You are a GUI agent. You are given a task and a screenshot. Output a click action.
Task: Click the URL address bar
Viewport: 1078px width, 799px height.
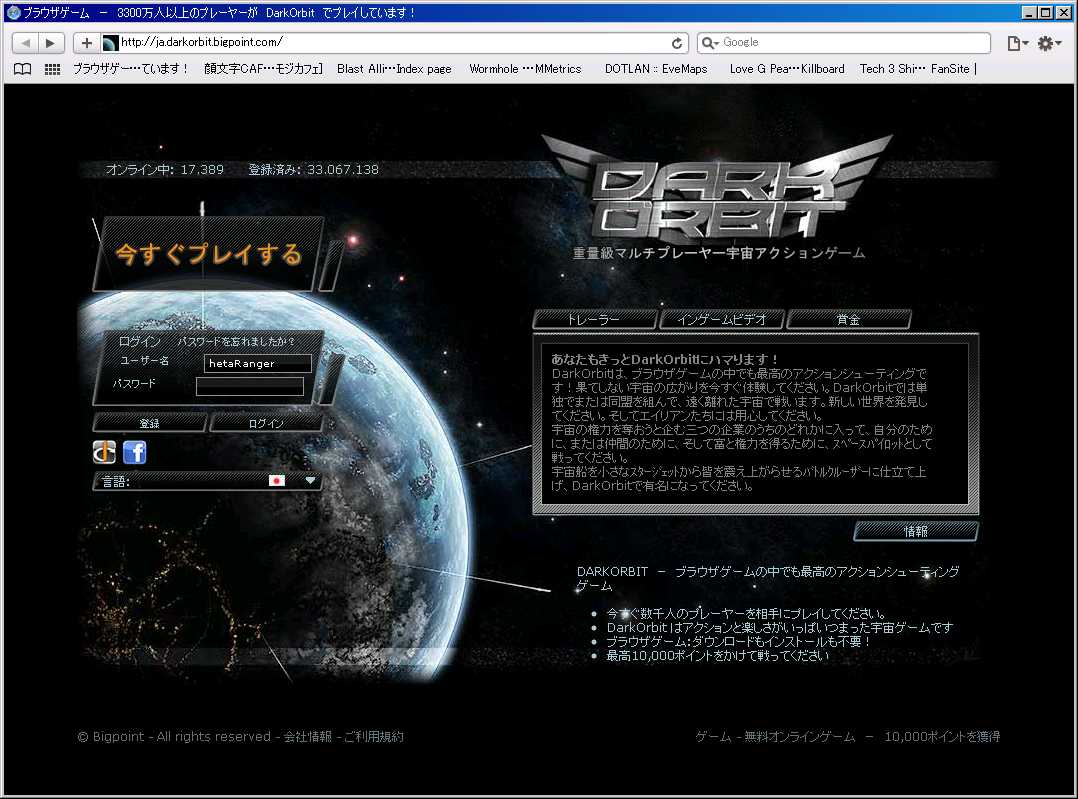(x=394, y=43)
